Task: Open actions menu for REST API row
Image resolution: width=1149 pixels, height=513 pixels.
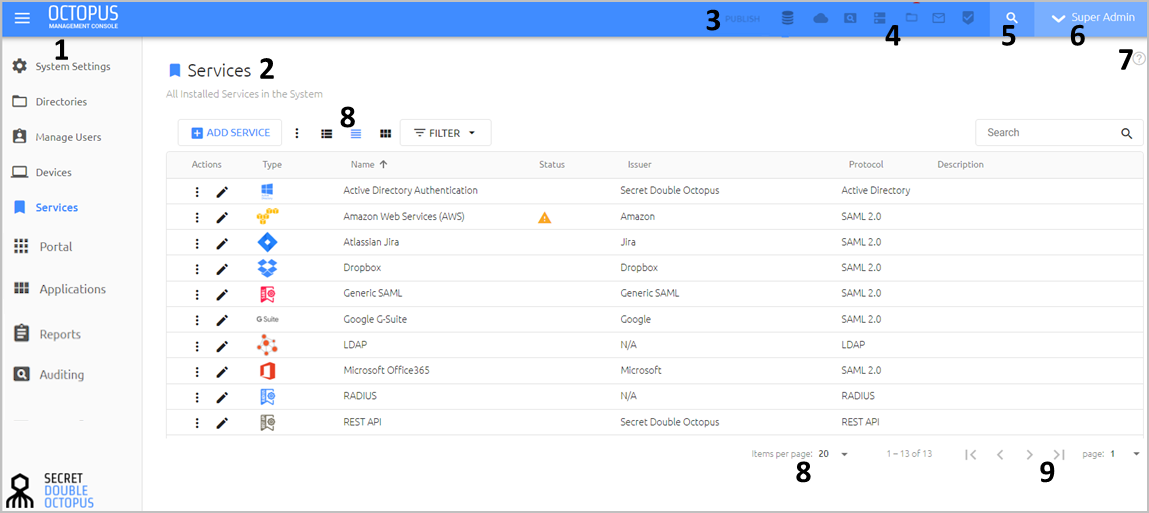Action: 197,423
